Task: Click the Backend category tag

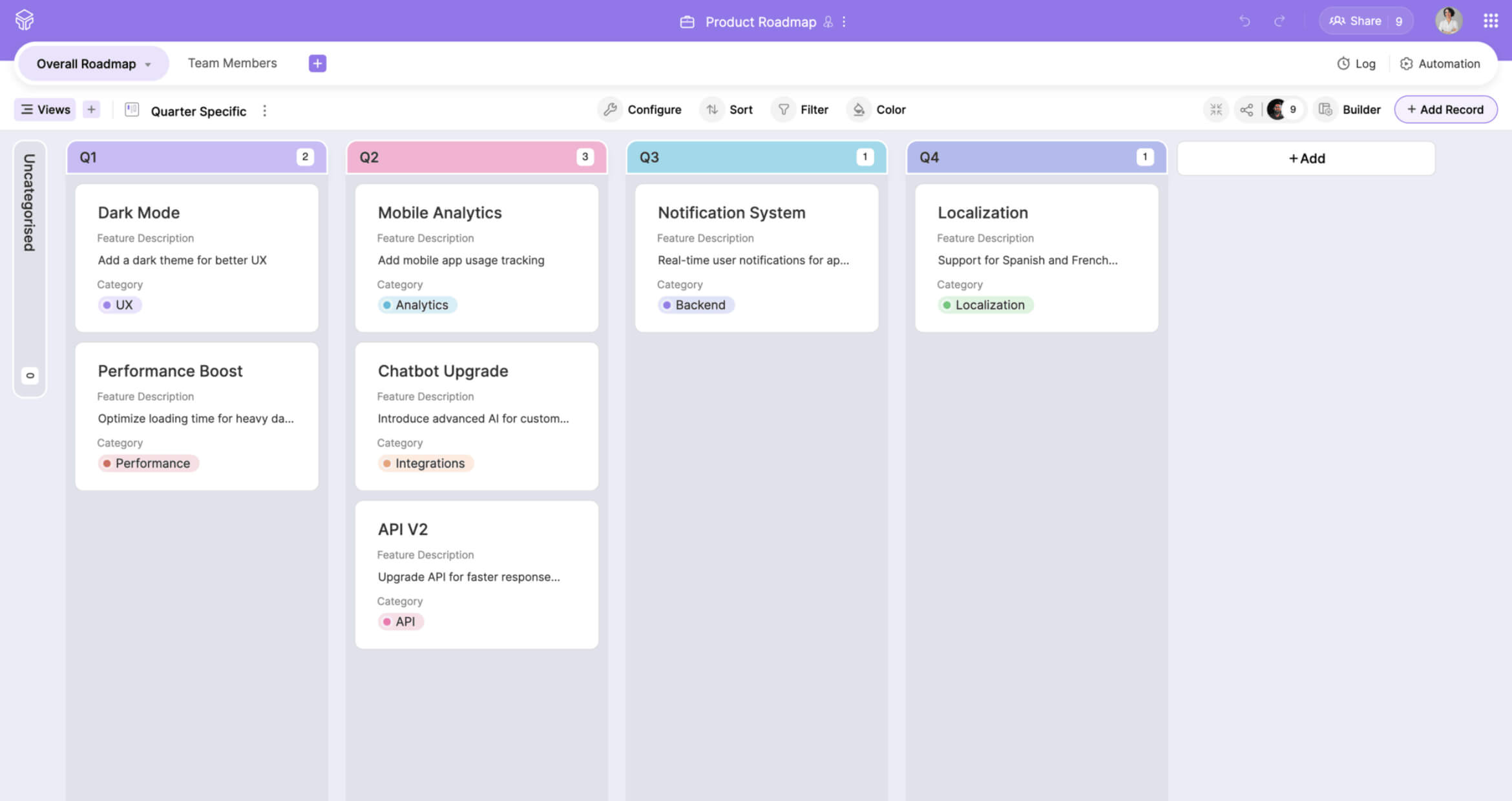Action: pos(695,305)
